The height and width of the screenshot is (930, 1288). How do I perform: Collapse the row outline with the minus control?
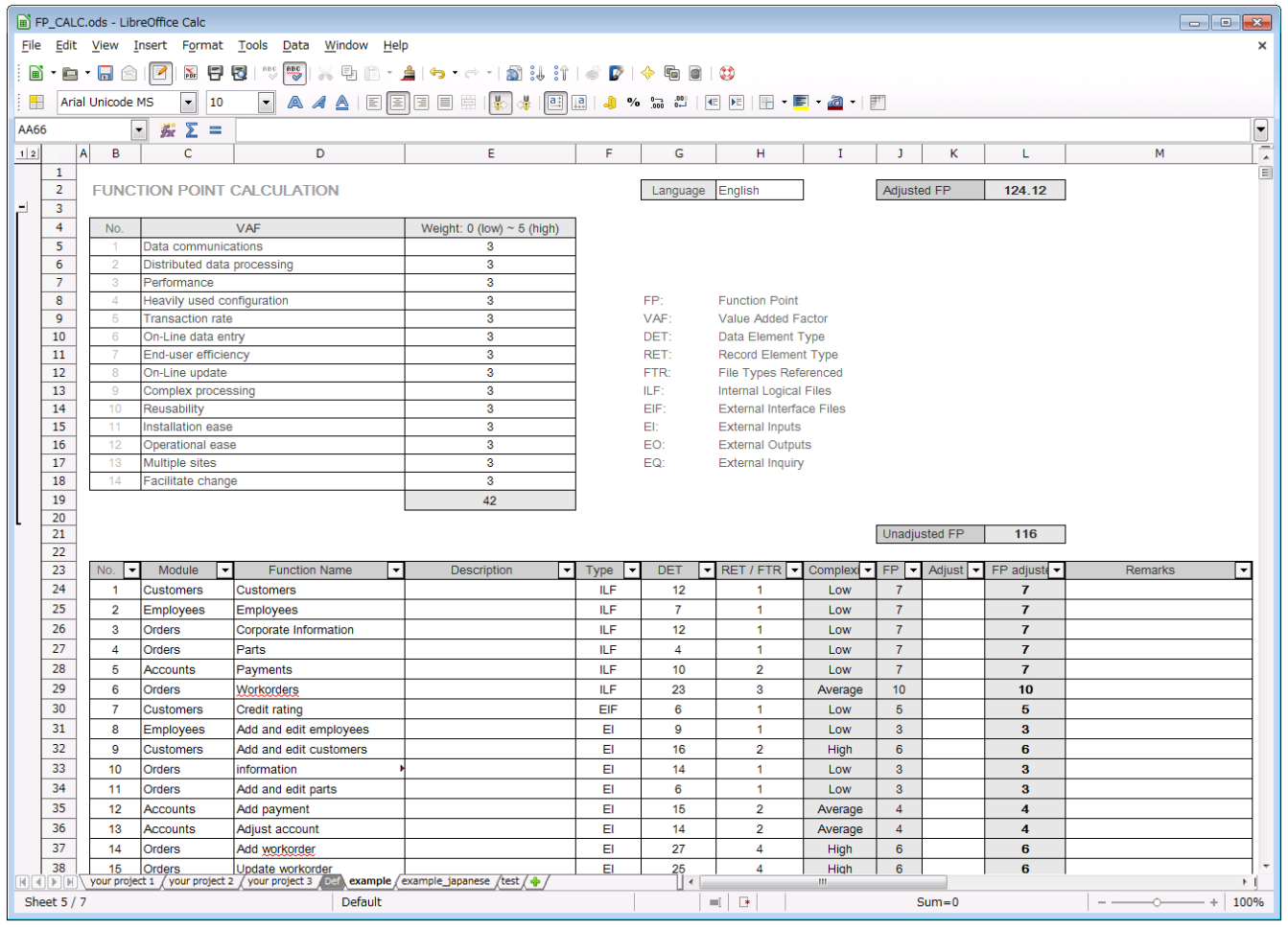click(x=24, y=207)
